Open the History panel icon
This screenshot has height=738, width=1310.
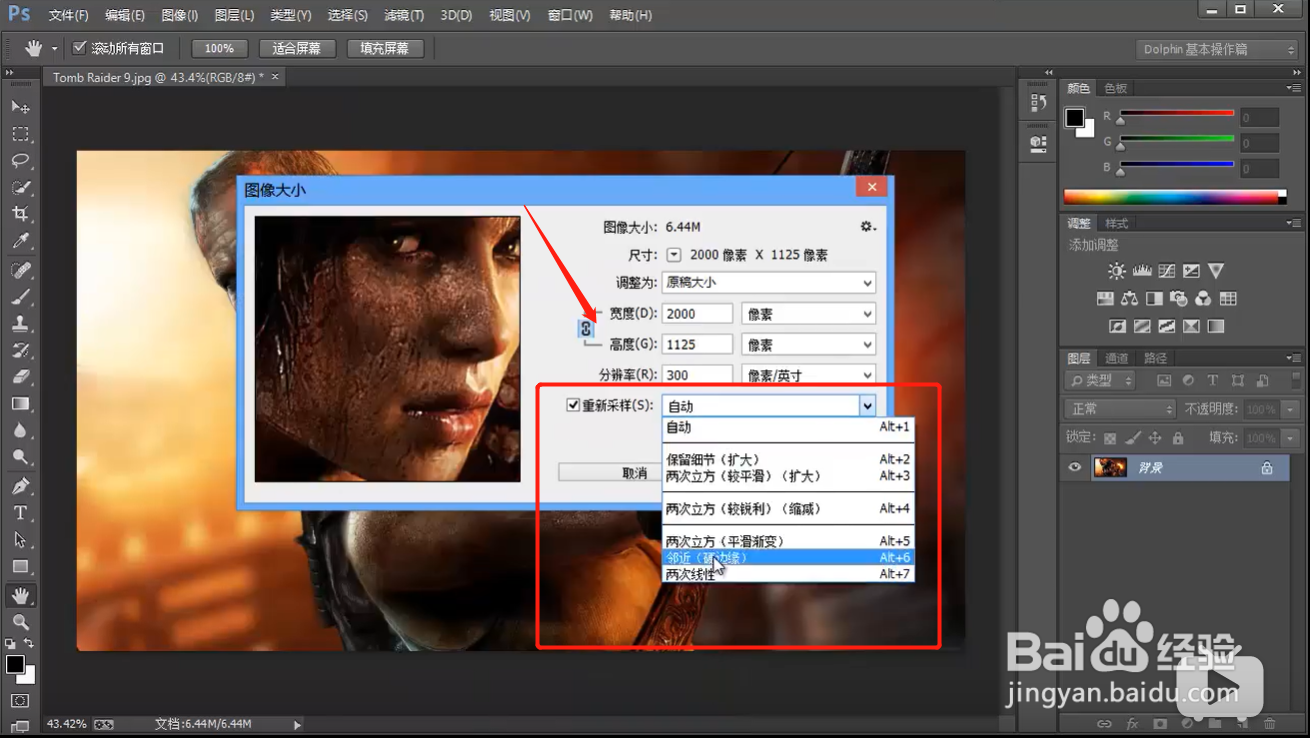coord(1038,102)
